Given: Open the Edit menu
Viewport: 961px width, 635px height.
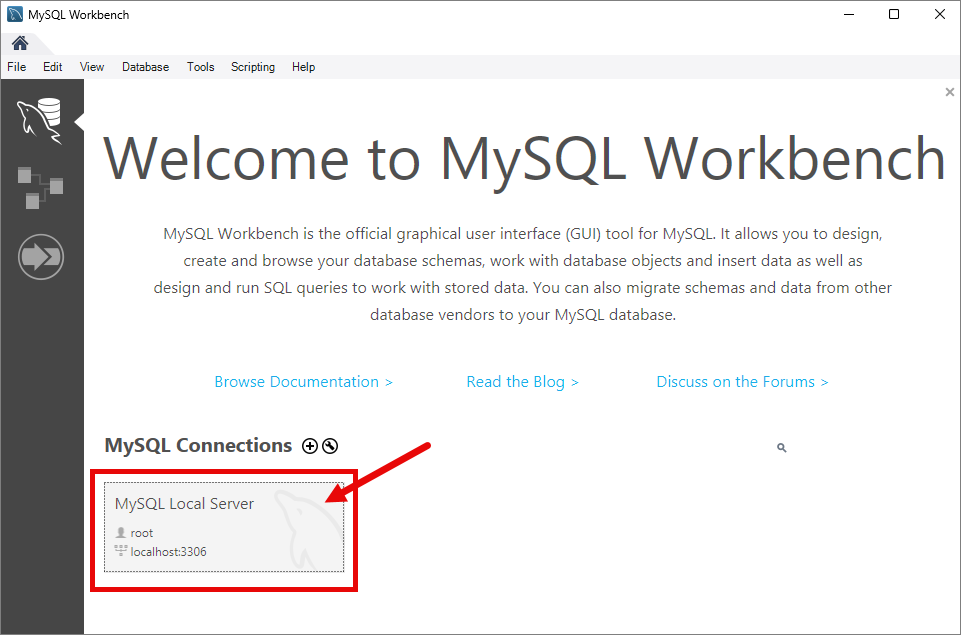Looking at the screenshot, I should 52,67.
